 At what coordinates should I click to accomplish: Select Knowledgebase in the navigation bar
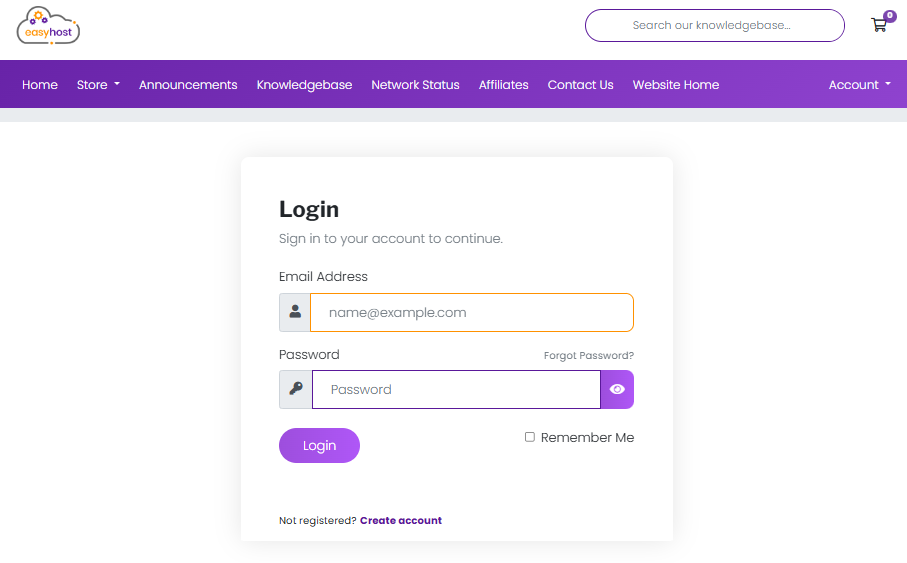(304, 85)
